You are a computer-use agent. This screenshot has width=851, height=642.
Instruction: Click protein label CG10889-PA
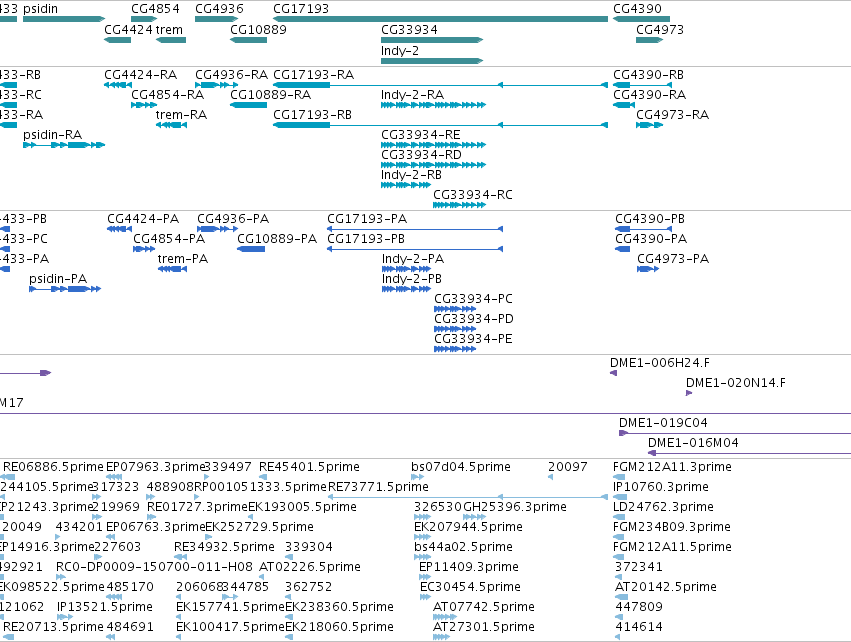pyautogui.click(x=277, y=239)
